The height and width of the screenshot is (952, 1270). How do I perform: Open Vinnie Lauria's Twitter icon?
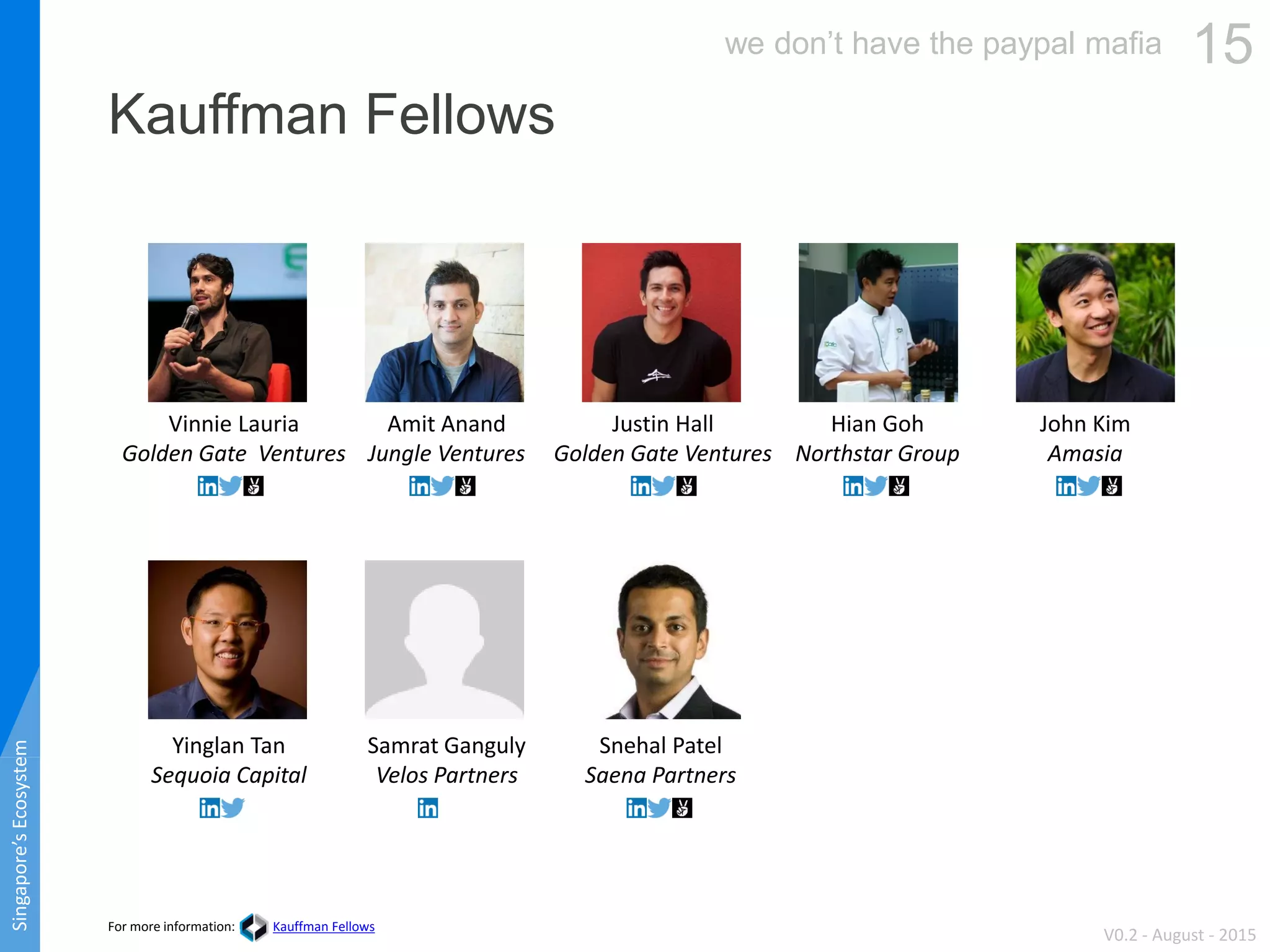[x=230, y=486]
